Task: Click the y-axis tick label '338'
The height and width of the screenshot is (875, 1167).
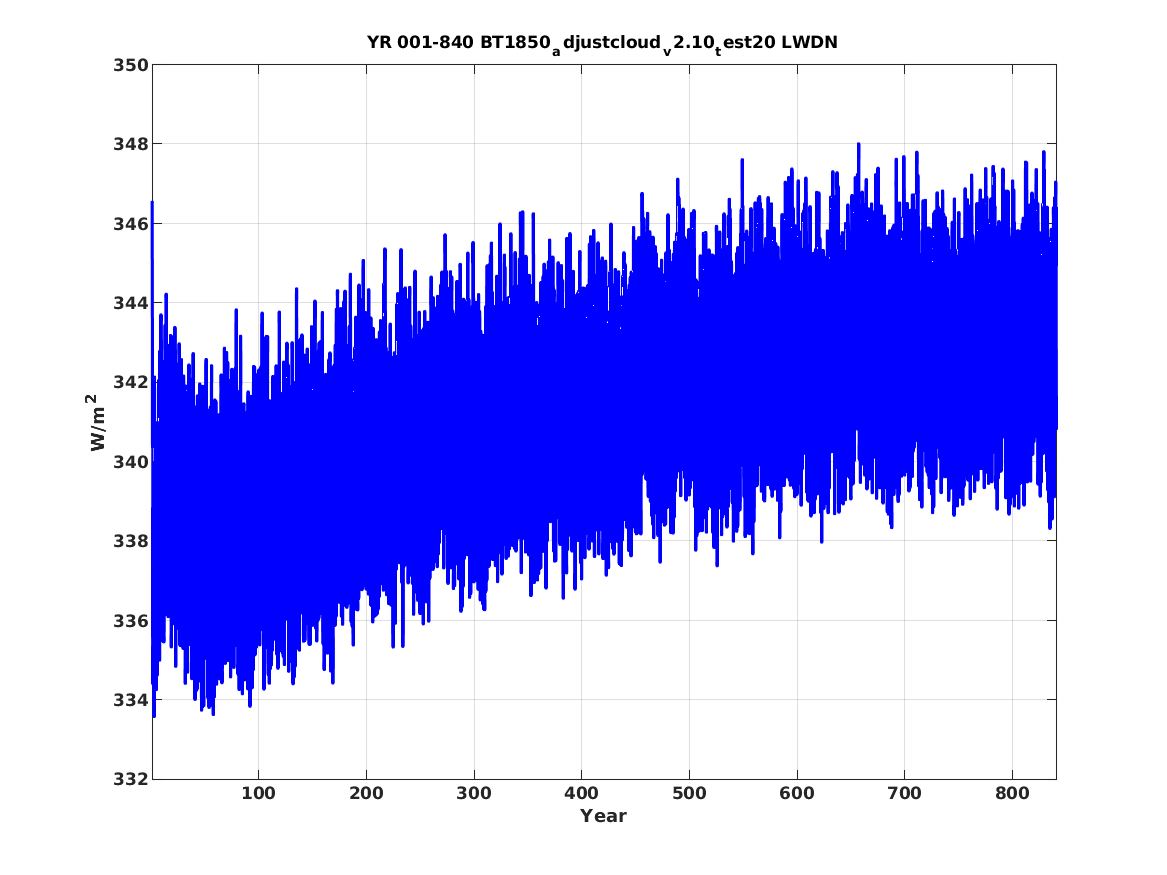Action: pos(130,541)
